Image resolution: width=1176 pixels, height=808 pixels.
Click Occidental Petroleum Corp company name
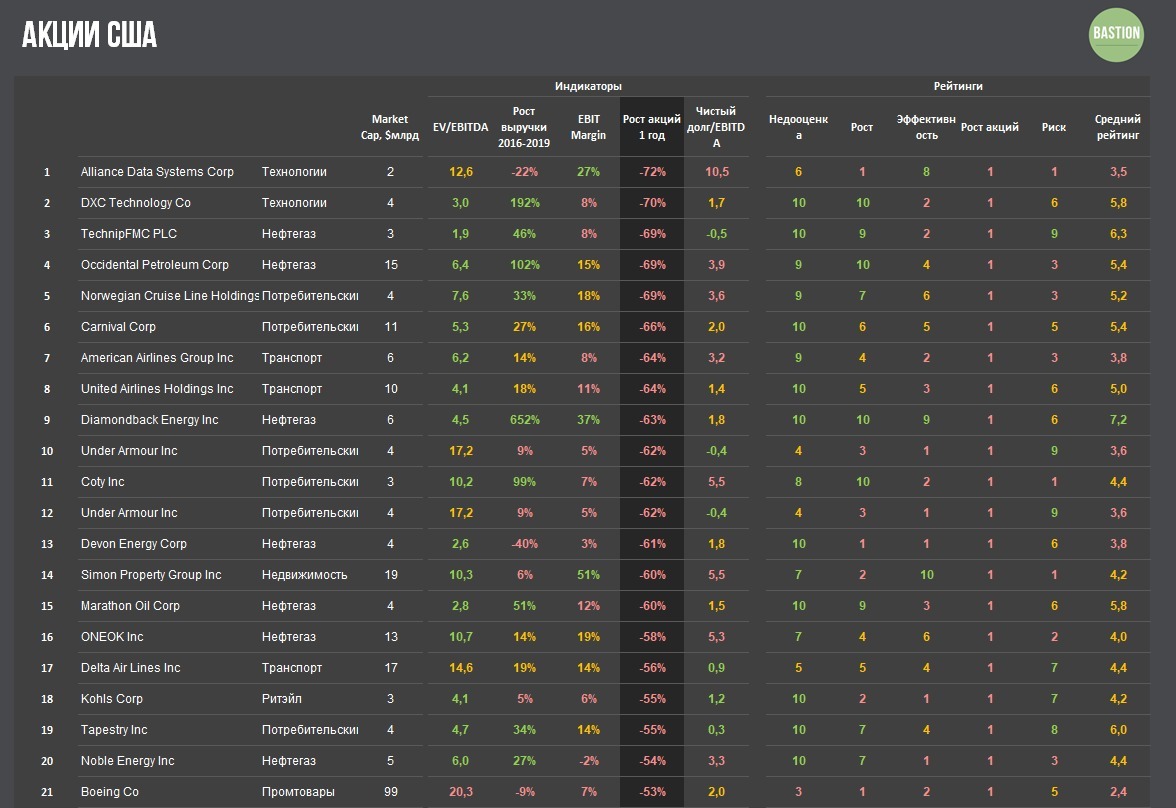pos(154,265)
